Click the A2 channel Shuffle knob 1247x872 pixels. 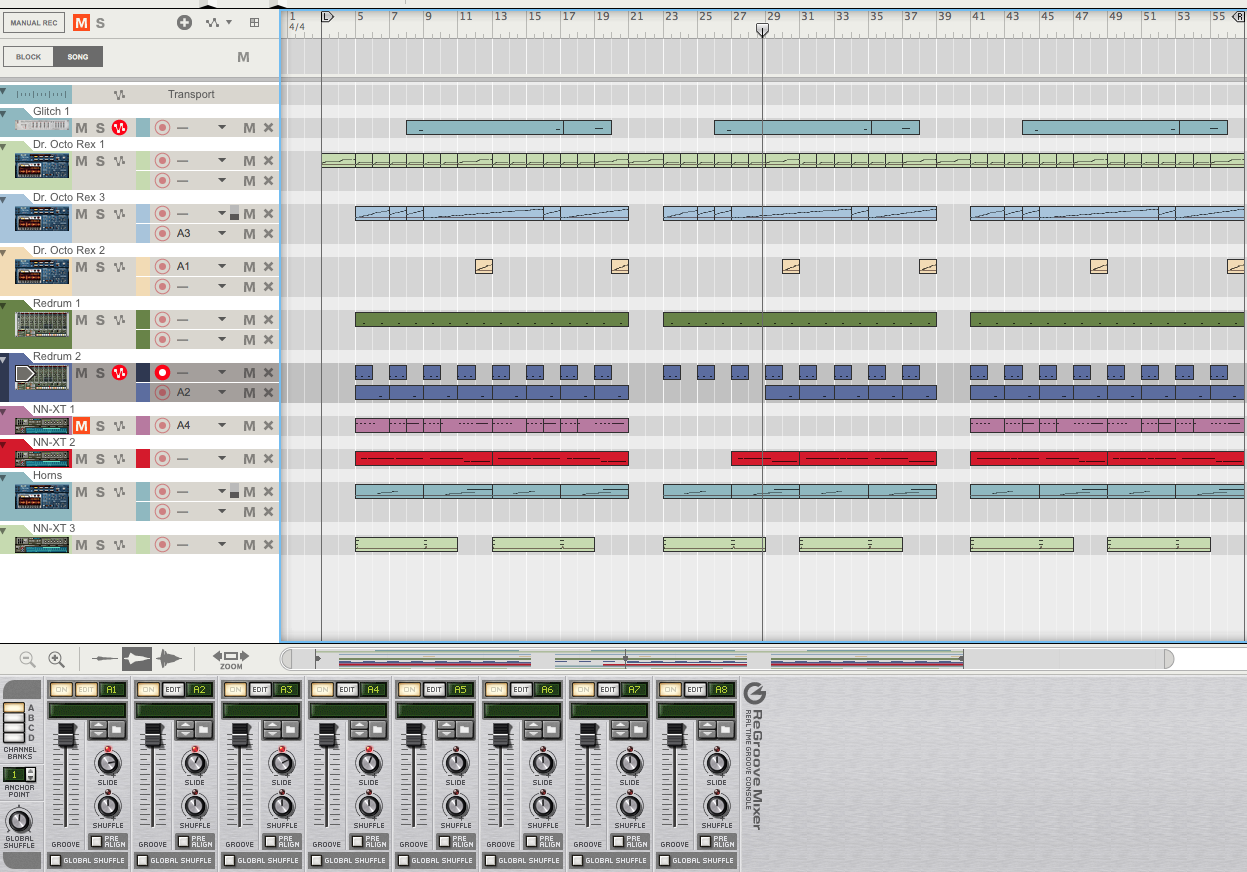click(x=195, y=806)
